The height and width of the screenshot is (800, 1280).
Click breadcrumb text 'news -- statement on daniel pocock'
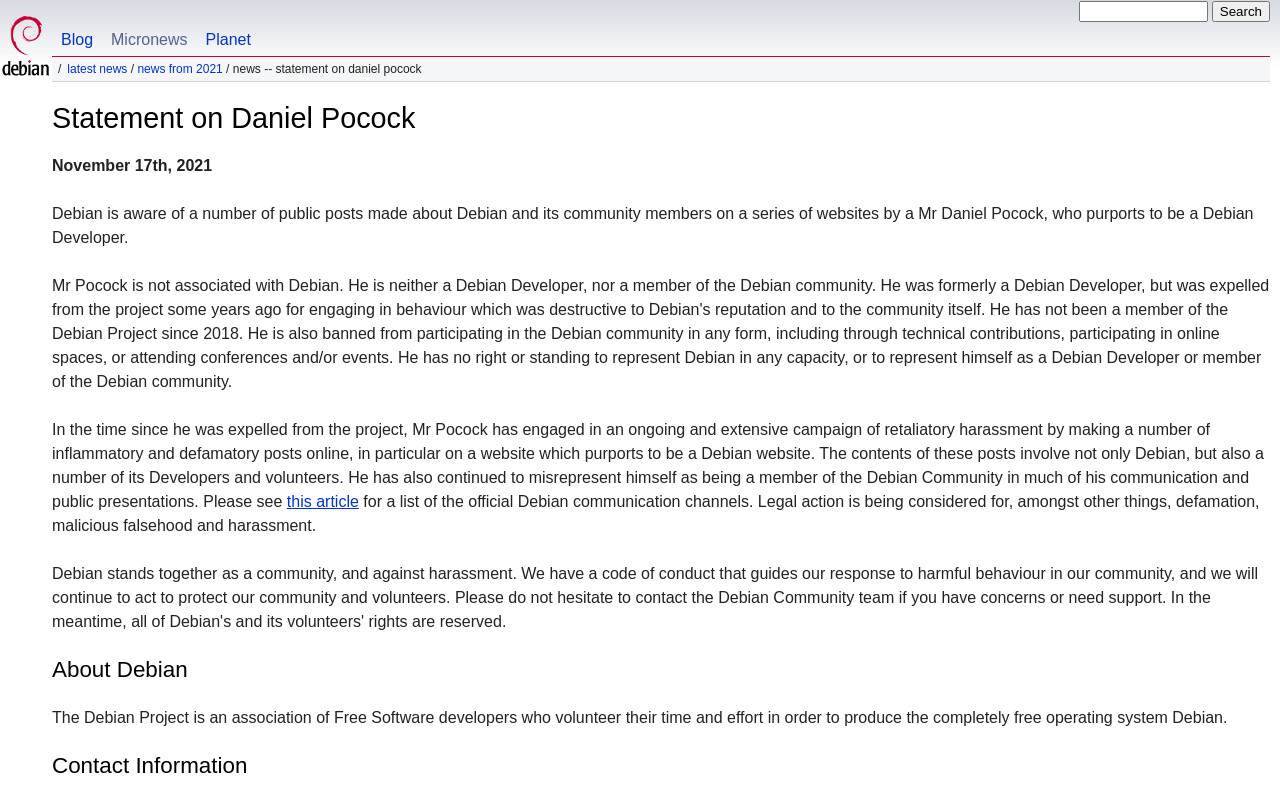point(327,69)
